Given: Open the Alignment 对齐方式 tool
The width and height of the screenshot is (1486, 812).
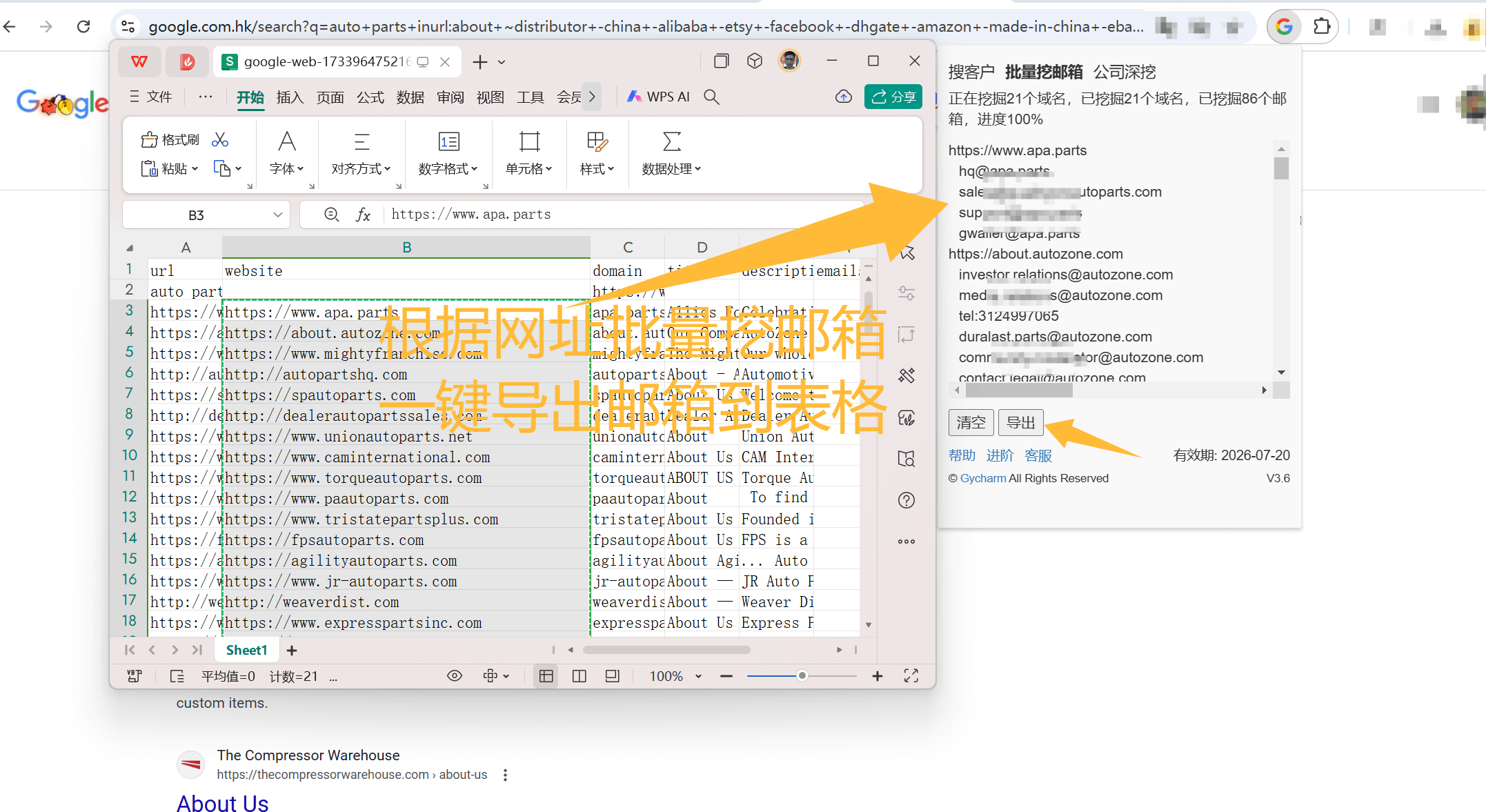Looking at the screenshot, I should 361,153.
